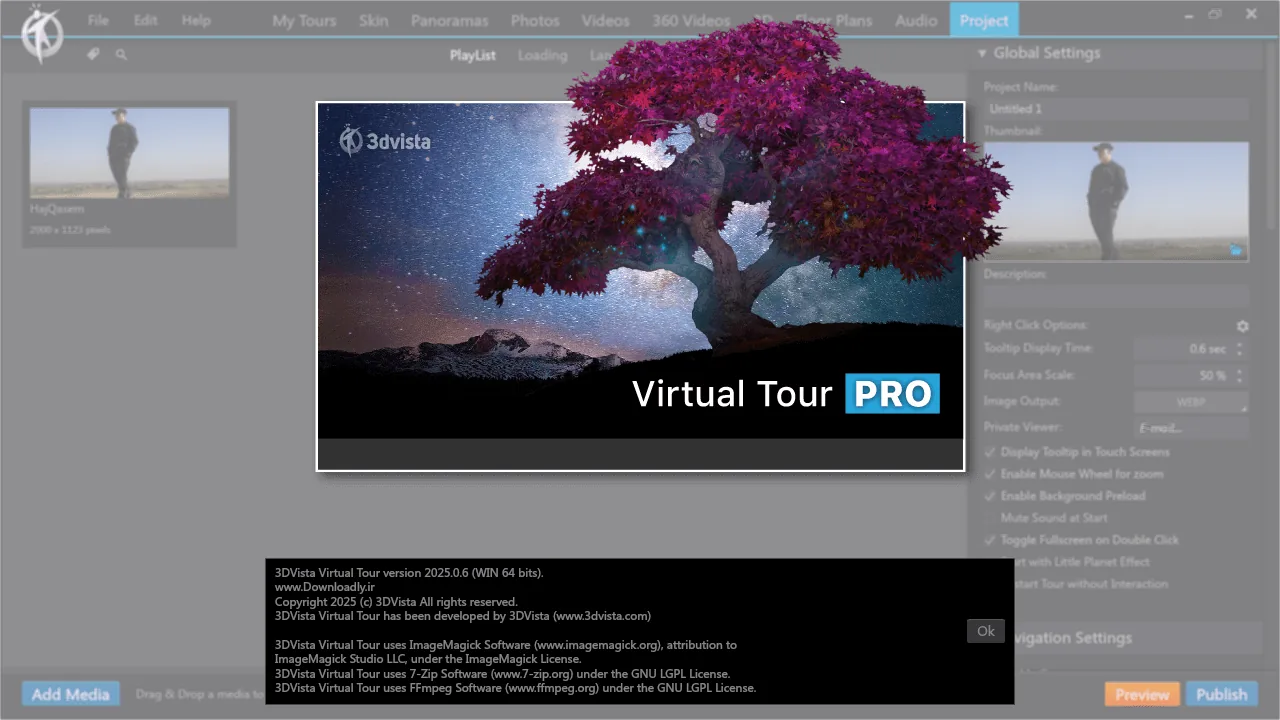Open the File menu
1280x720 pixels.
point(98,20)
